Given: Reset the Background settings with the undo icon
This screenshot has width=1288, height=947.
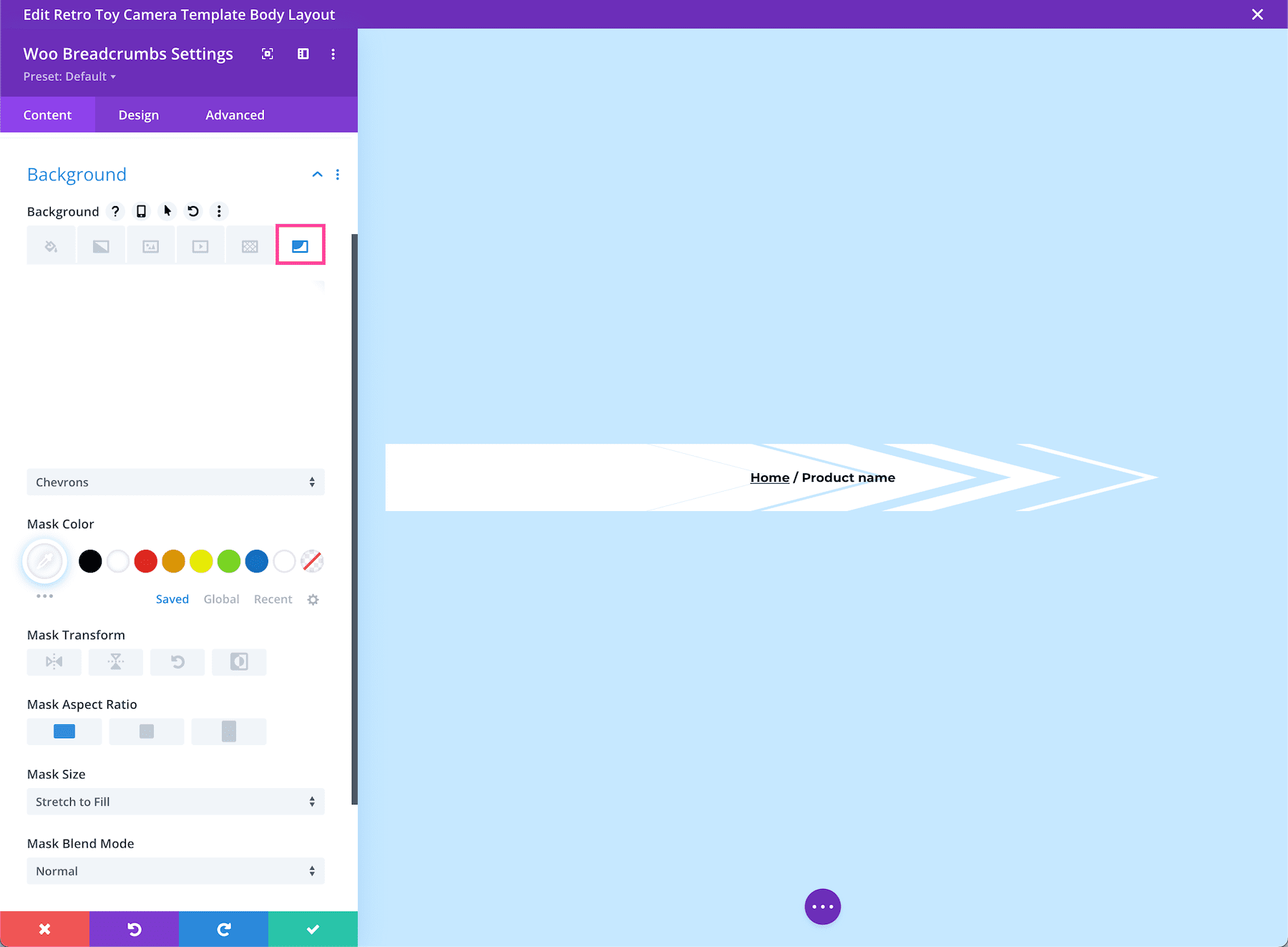Looking at the screenshot, I should tap(192, 211).
